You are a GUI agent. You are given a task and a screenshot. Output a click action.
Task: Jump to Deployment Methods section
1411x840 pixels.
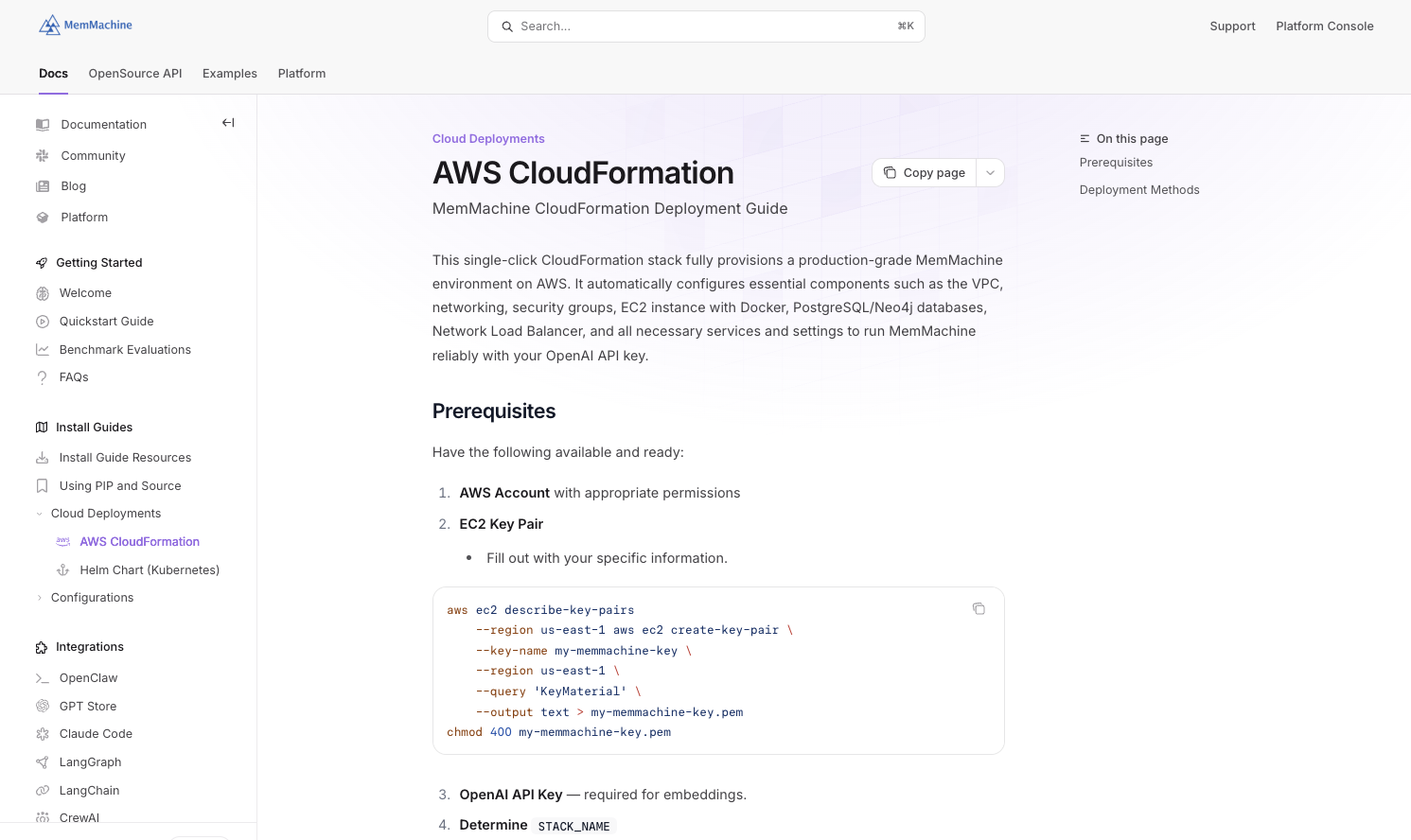(1139, 190)
